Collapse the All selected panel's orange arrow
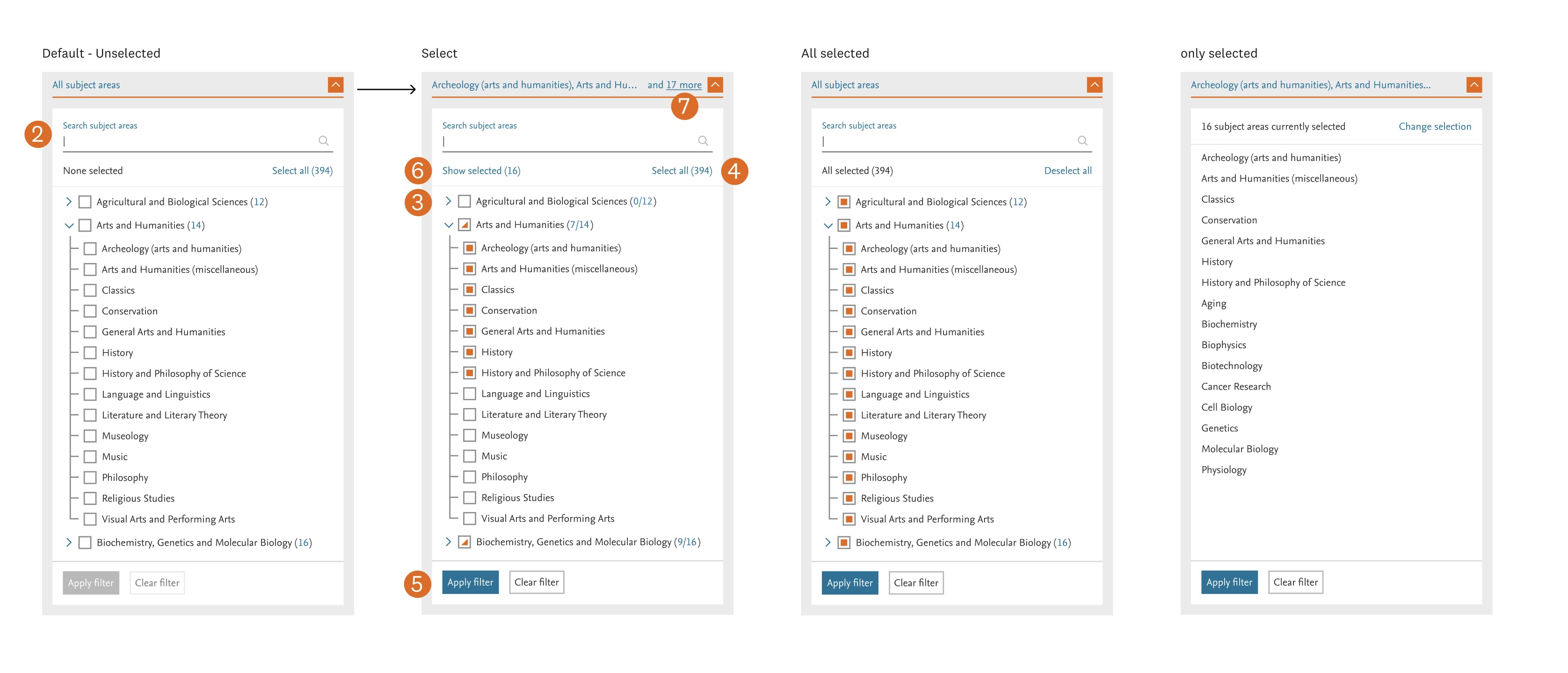Viewport: 1568px width, 673px height. point(1095,85)
